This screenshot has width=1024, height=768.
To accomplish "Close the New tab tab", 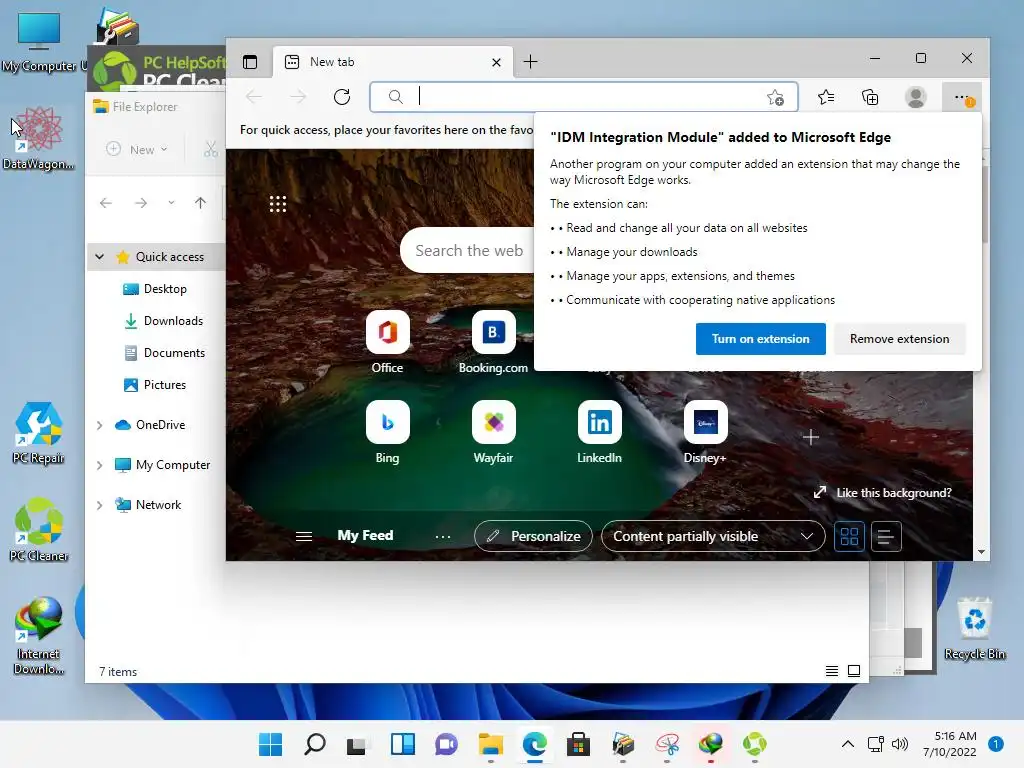I will (496, 62).
